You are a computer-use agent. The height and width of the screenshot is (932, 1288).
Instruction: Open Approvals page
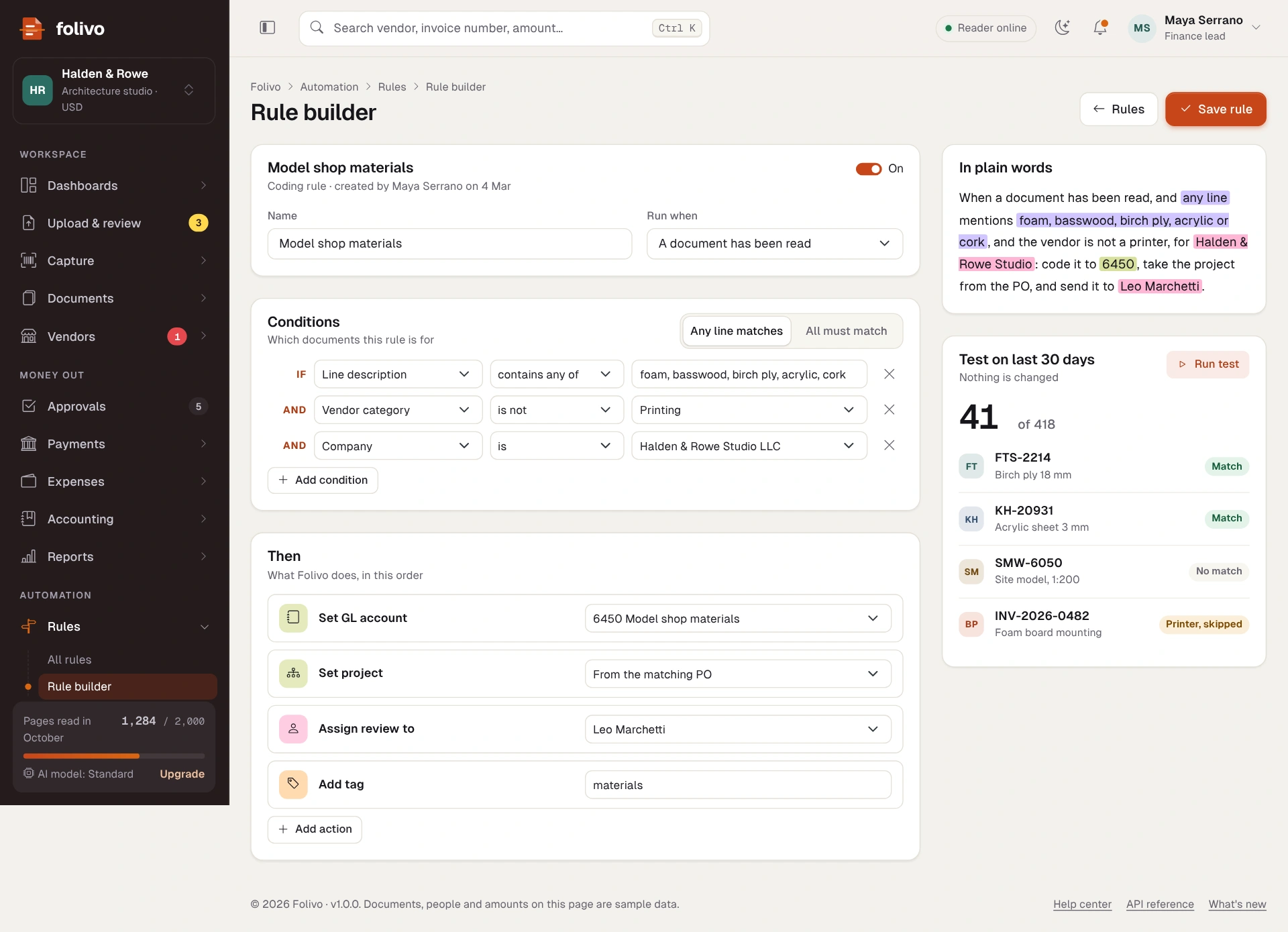[x=114, y=406]
